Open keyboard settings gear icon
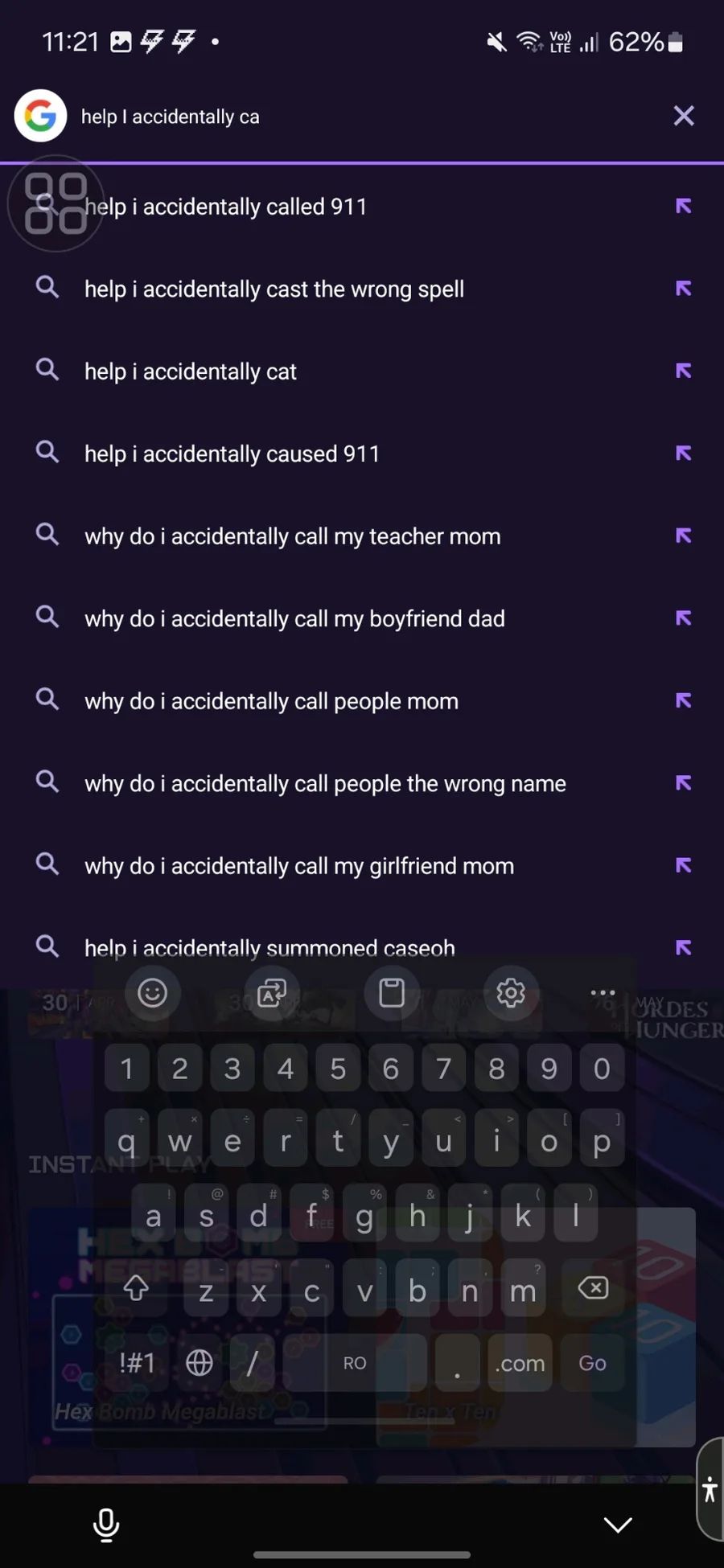724x1568 pixels. pos(511,992)
